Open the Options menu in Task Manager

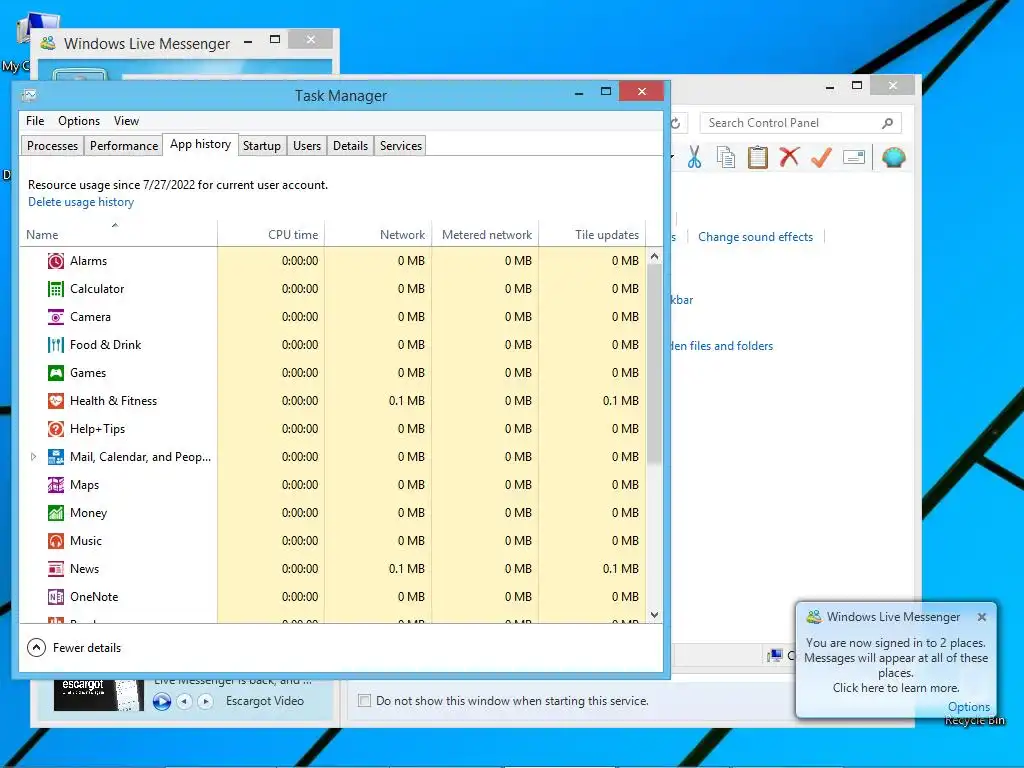(x=79, y=121)
